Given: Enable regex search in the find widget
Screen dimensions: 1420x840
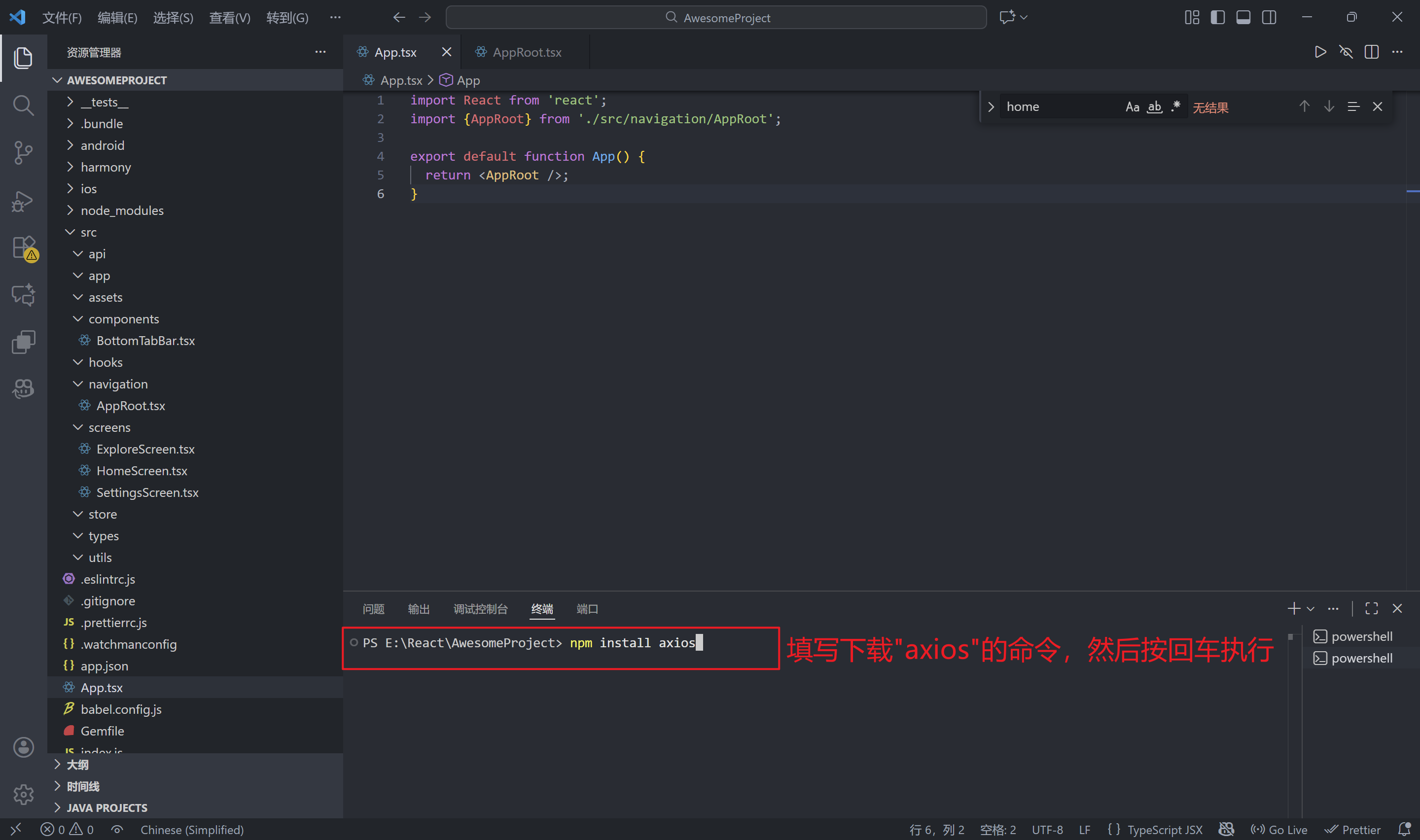Looking at the screenshot, I should (1175, 106).
